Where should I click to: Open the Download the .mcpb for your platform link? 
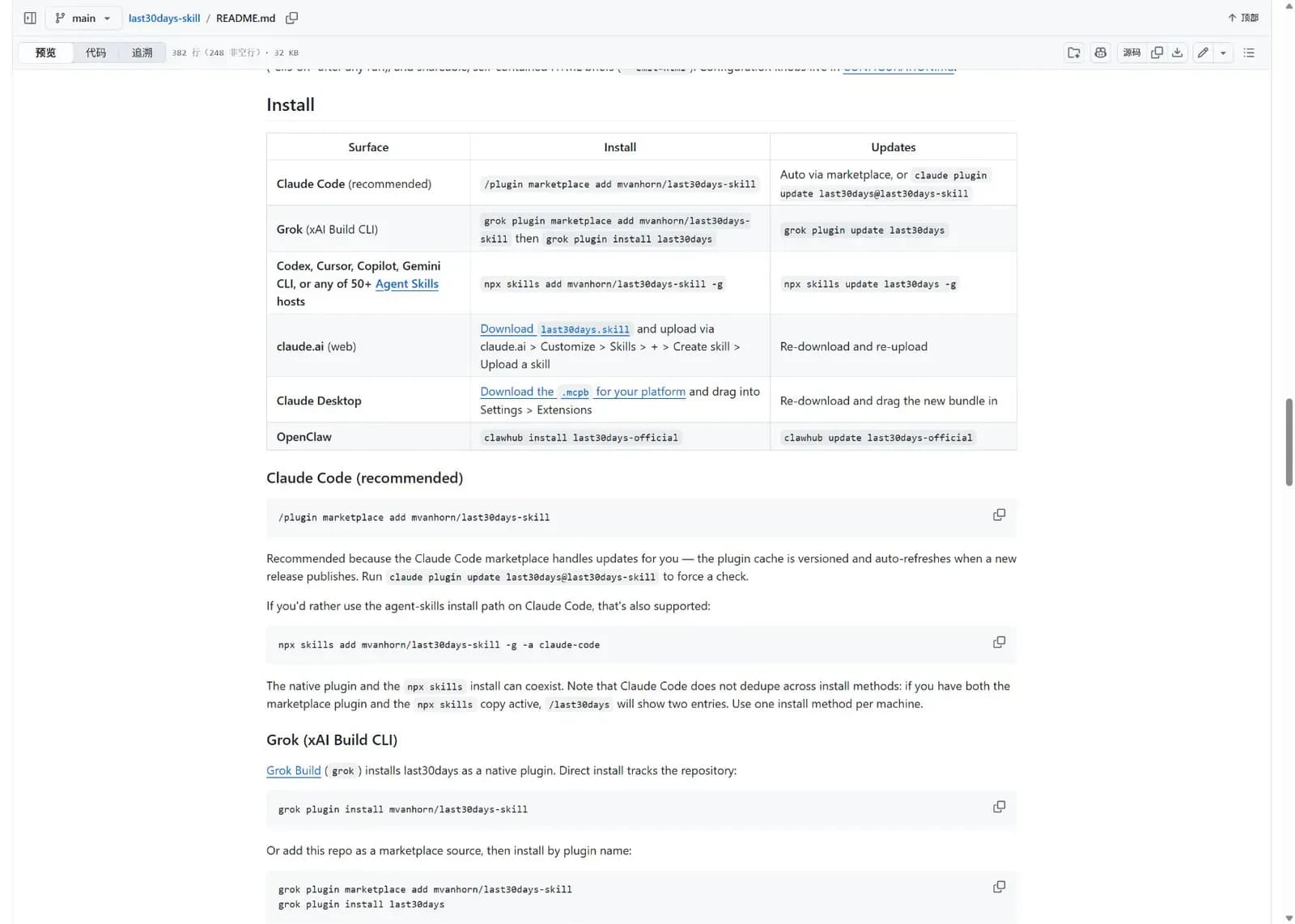point(583,392)
